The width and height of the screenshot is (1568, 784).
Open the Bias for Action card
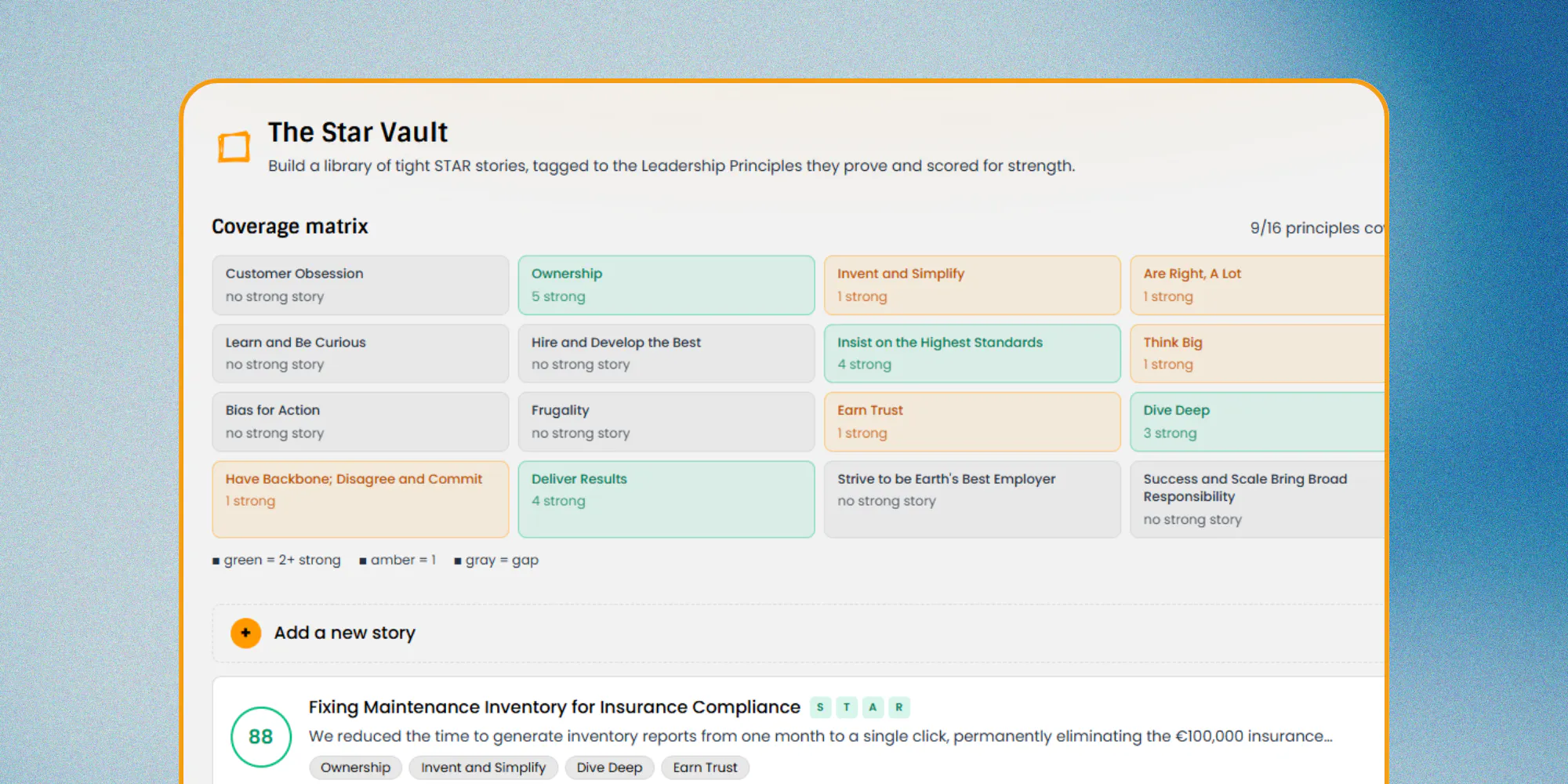click(361, 422)
